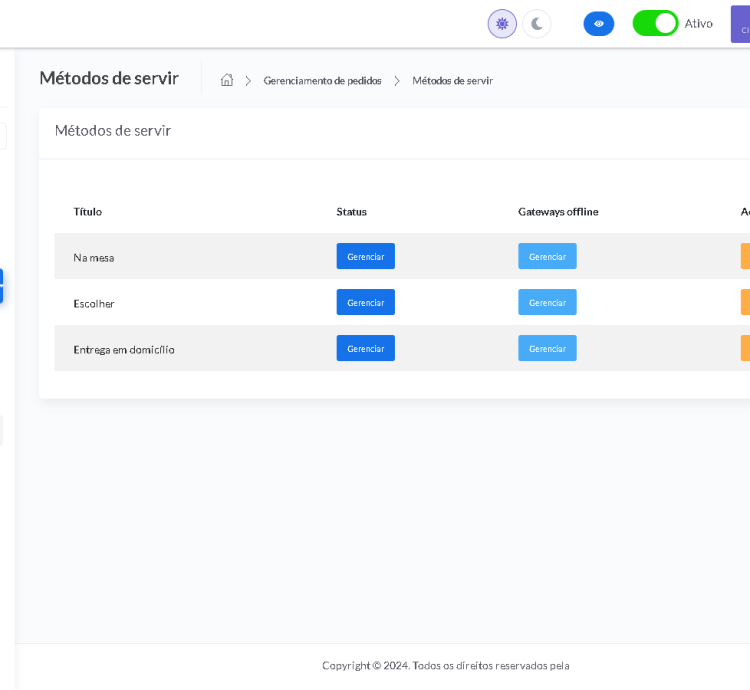Click orange action button in Escolher row
Image resolution: width=750 pixels, height=690 pixels.
pos(745,302)
